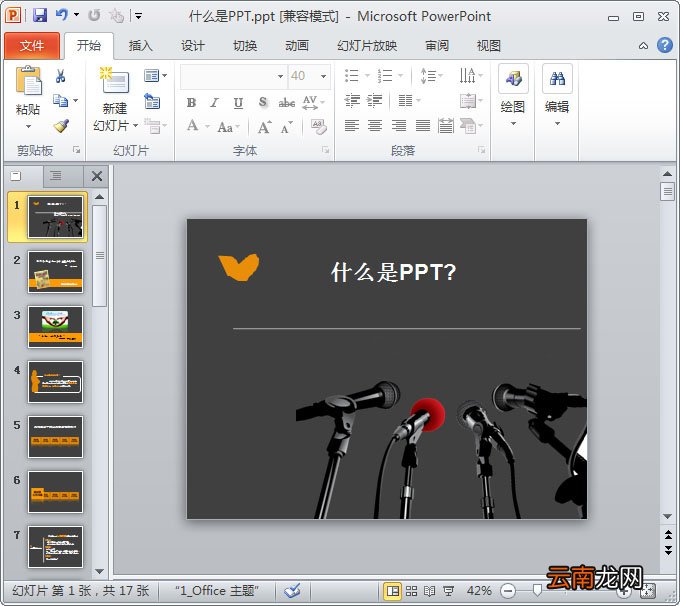The image size is (680, 606).
Task: Toggle Bold formatting
Action: (x=191, y=103)
